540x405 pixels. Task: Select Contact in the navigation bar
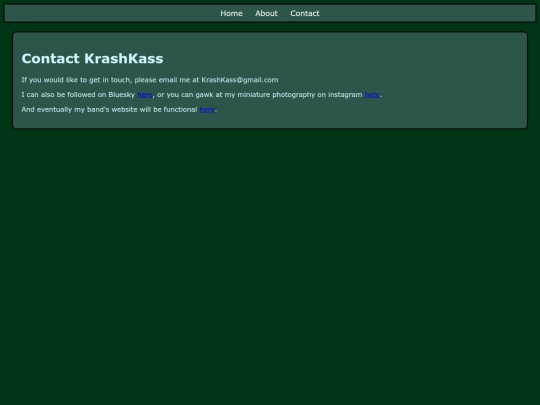(x=305, y=13)
